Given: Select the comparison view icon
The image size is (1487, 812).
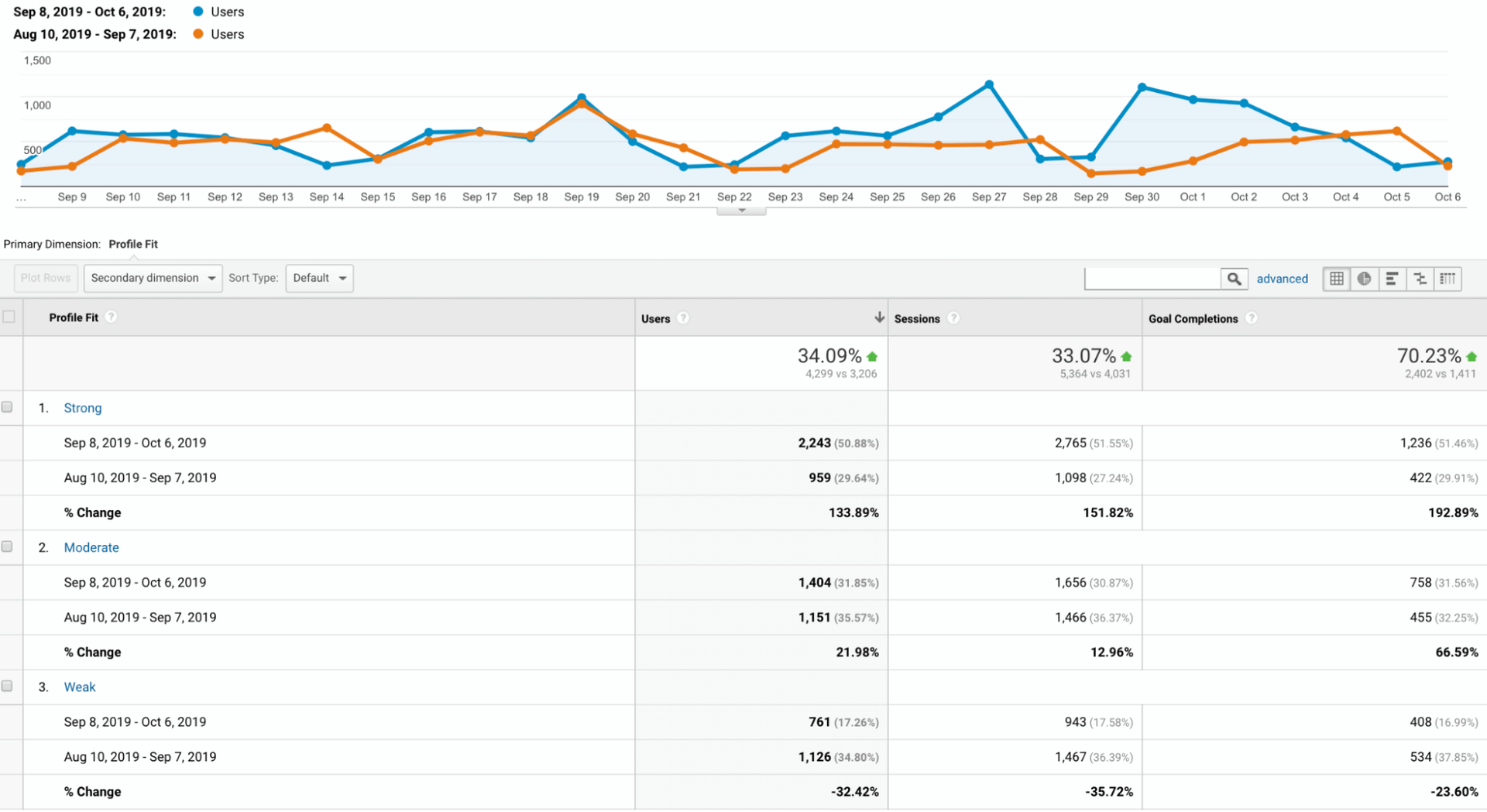Looking at the screenshot, I should pyautogui.click(x=1420, y=279).
